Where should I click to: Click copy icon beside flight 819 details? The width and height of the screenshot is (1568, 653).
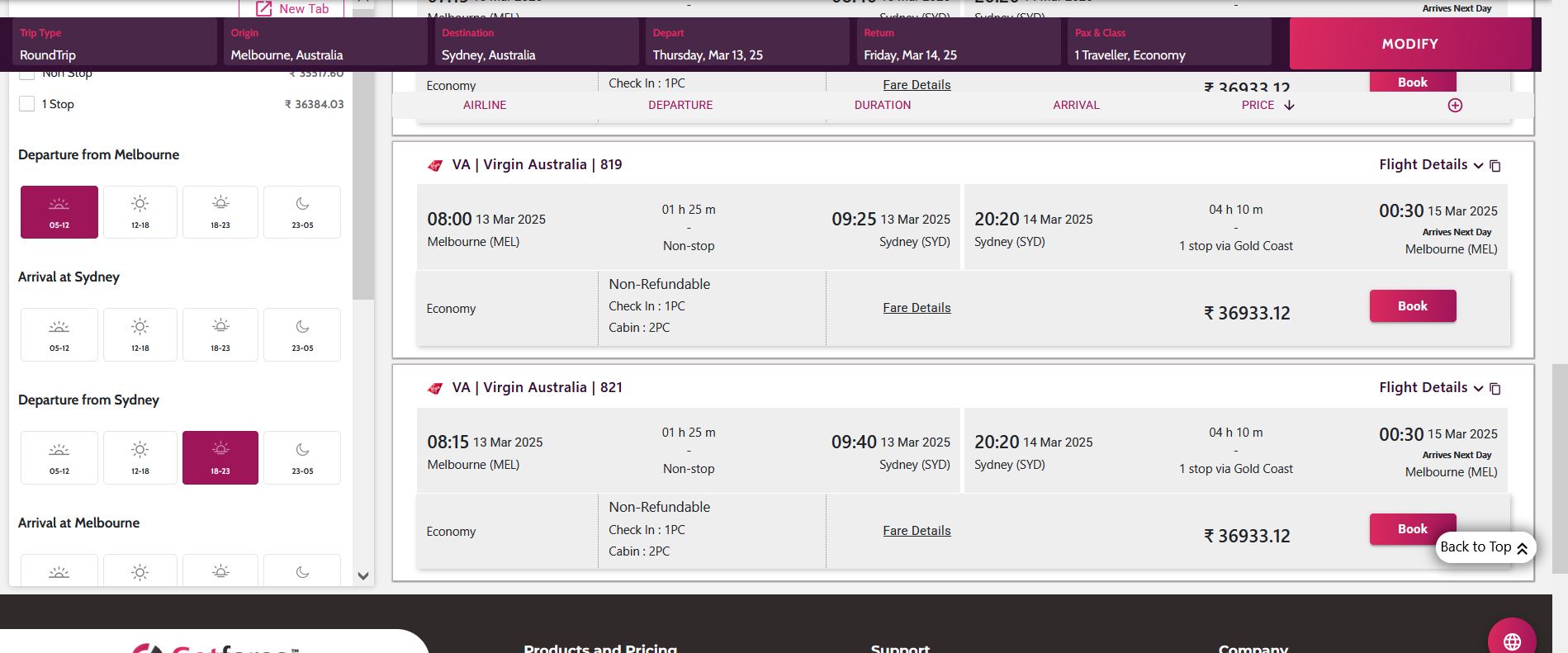pyautogui.click(x=1495, y=166)
